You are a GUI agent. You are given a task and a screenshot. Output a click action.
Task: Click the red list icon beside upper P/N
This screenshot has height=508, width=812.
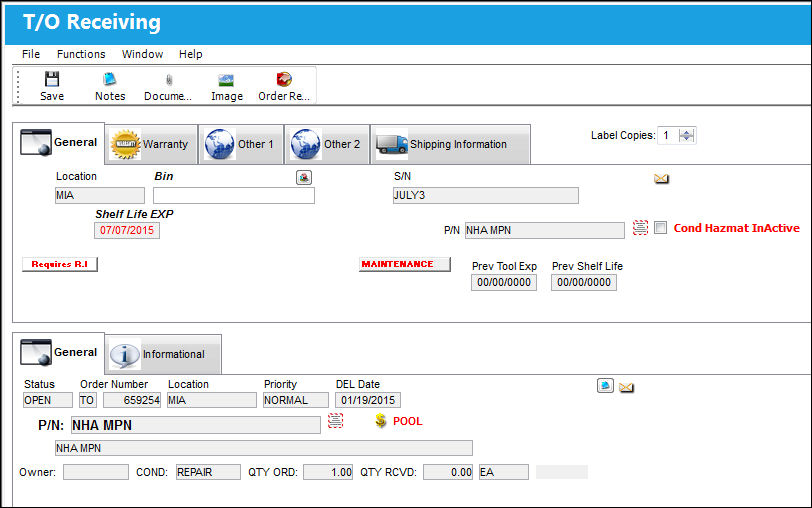(x=641, y=227)
